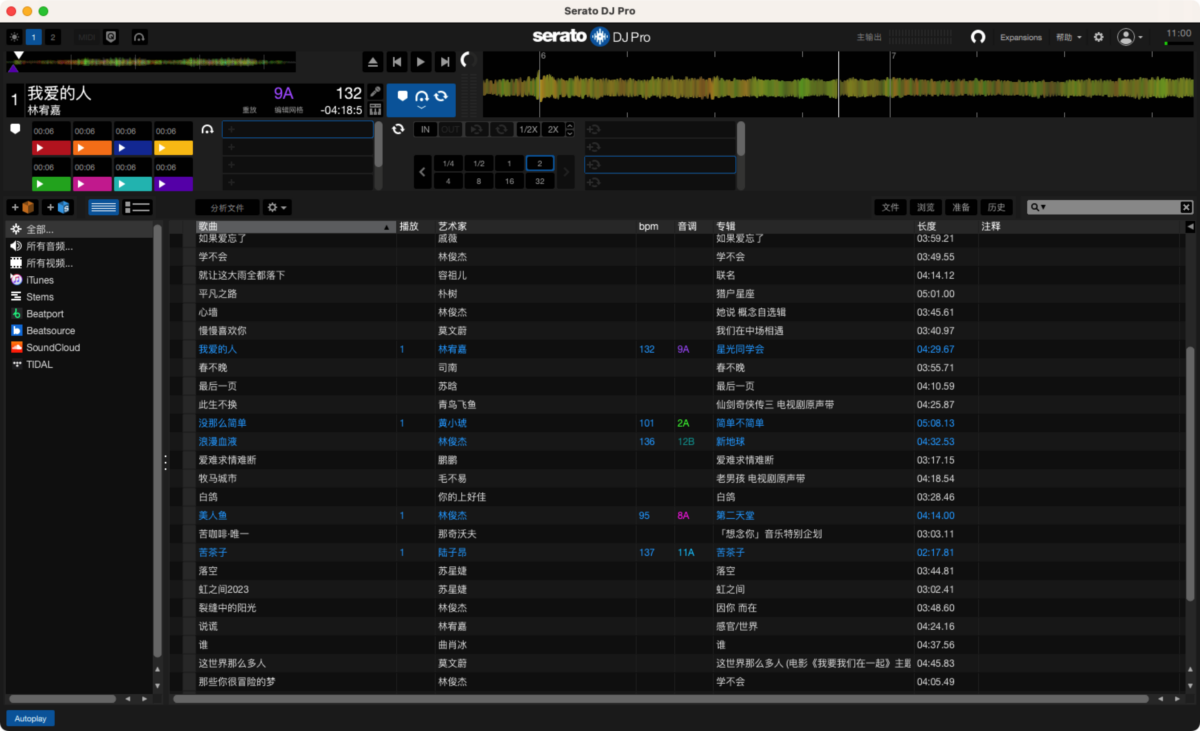Click the track key-lock pin icon
This screenshot has width=1200, height=731.
376,91
